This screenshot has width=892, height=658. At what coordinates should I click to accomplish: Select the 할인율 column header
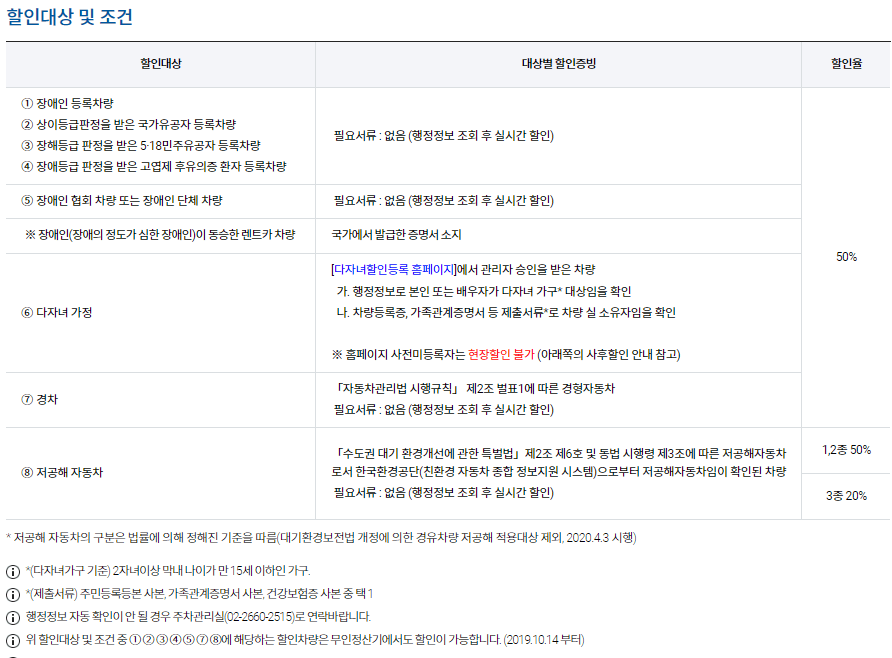pyautogui.click(x=846, y=64)
